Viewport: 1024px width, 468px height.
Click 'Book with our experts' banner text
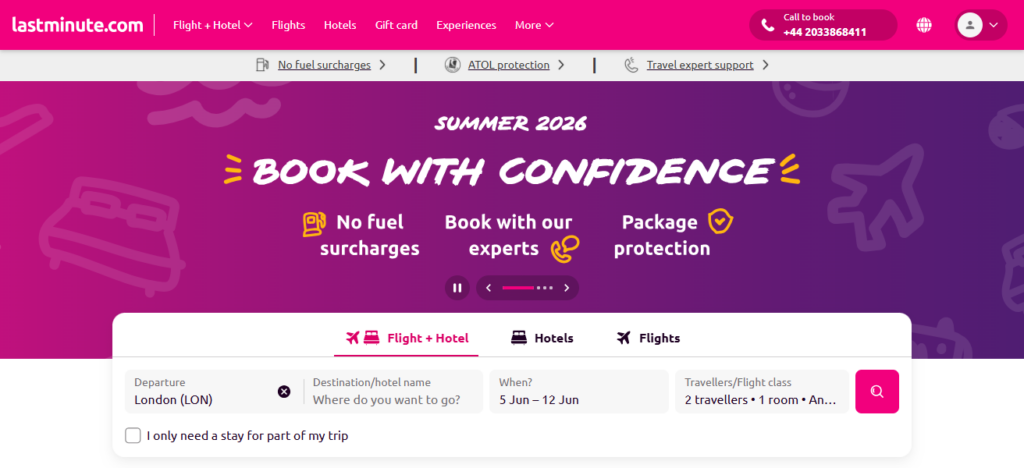[x=508, y=235]
